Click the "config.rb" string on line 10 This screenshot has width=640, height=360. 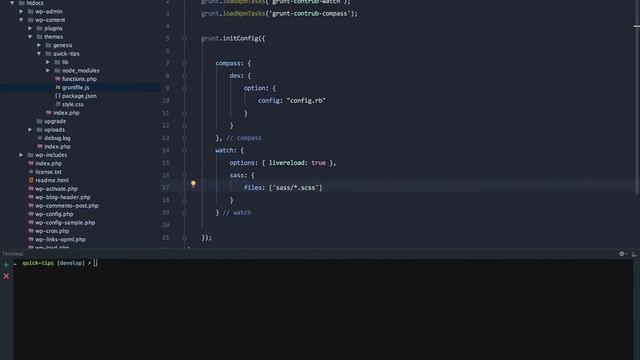[306, 100]
